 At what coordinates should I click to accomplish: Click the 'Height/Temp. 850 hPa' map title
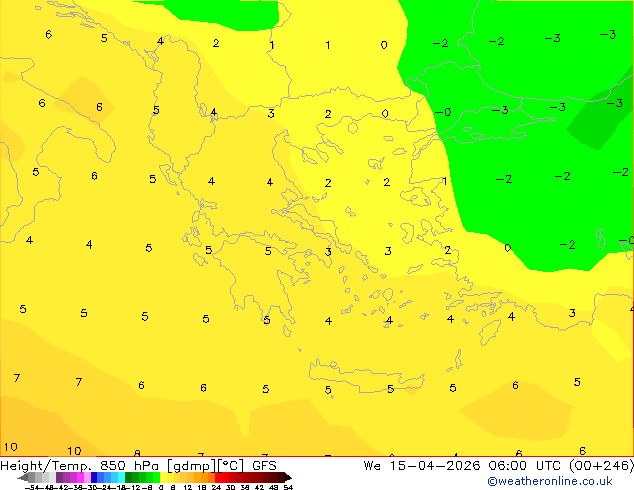click(79, 466)
